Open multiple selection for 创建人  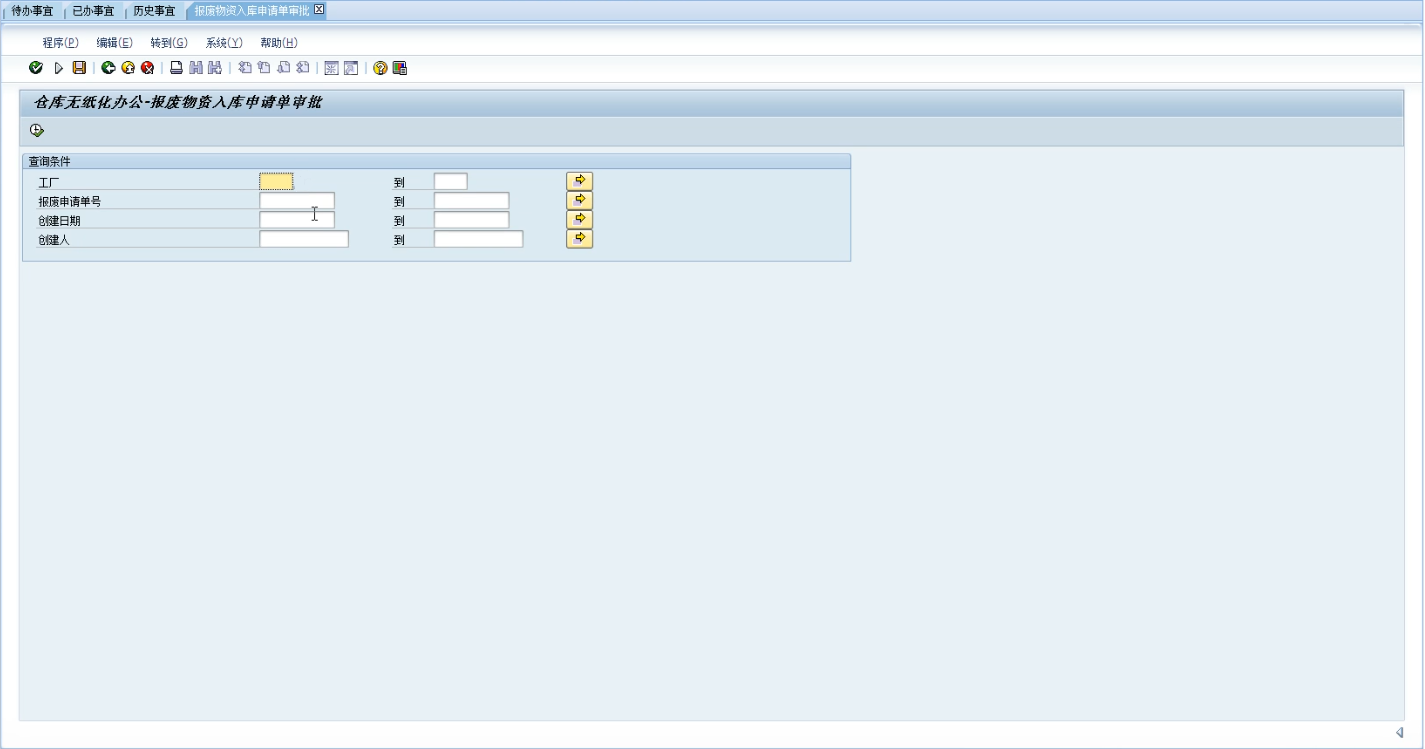point(579,239)
